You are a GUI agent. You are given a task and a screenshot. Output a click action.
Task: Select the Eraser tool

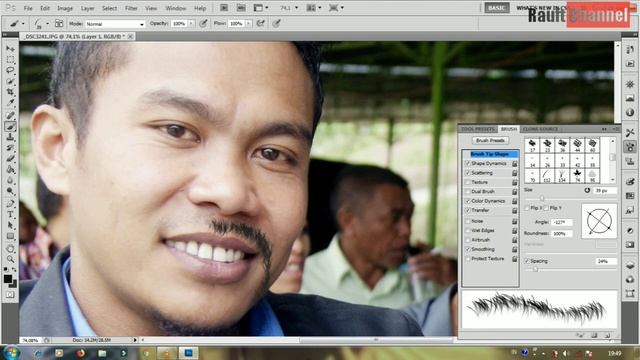(10, 158)
